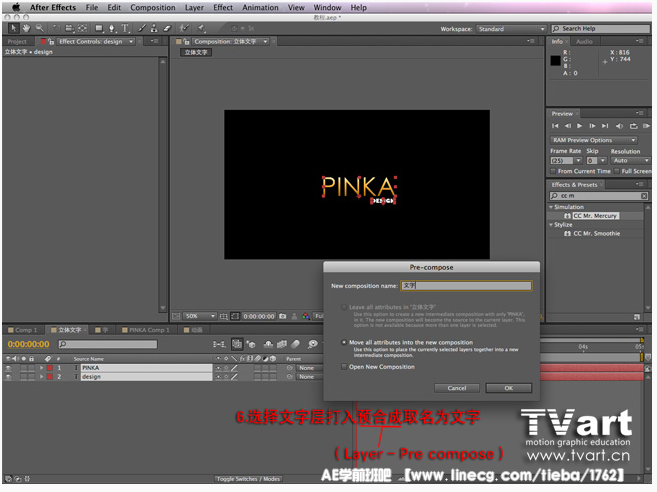The height and width of the screenshot is (492, 657).
Task: Select the Horizontal Type tool
Action: pyautogui.click(x=125, y=28)
